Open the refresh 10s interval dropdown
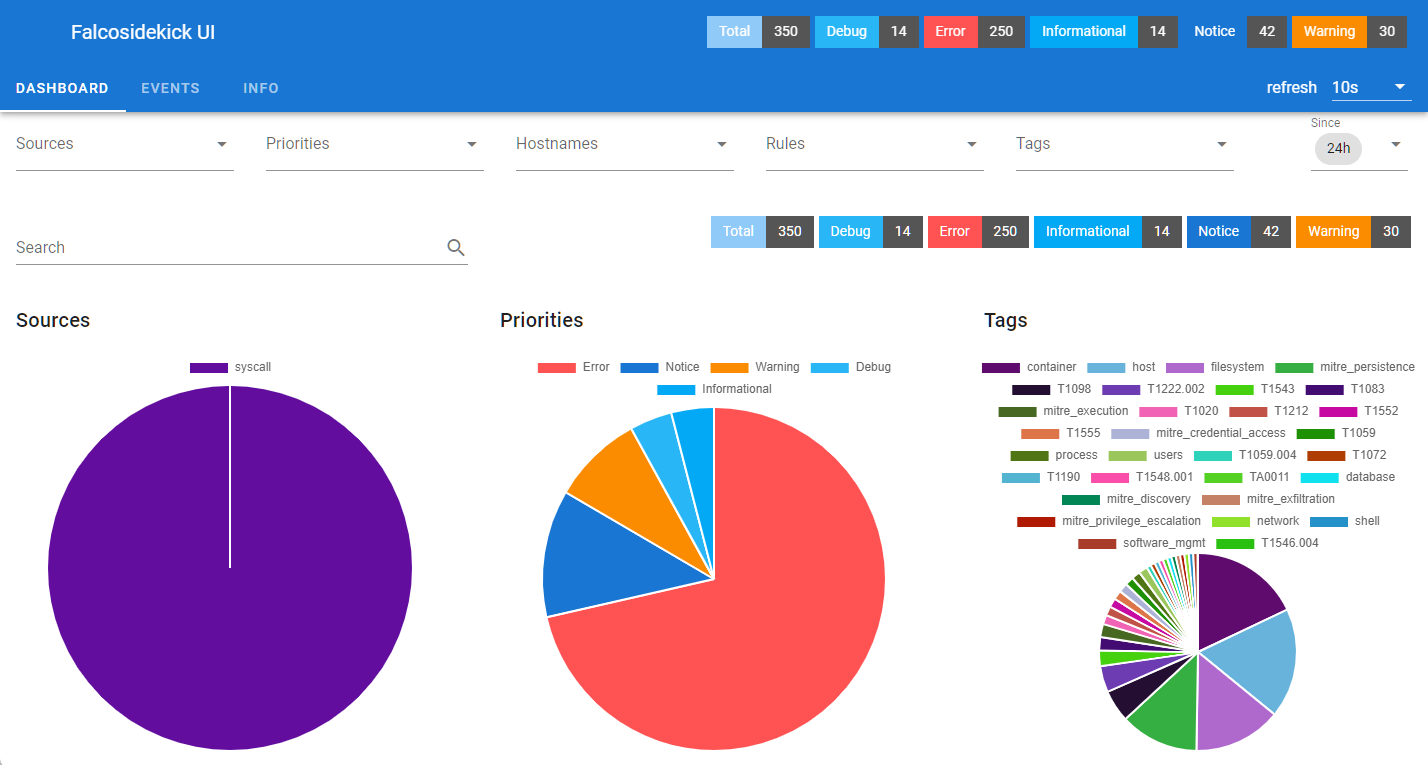 (1371, 87)
